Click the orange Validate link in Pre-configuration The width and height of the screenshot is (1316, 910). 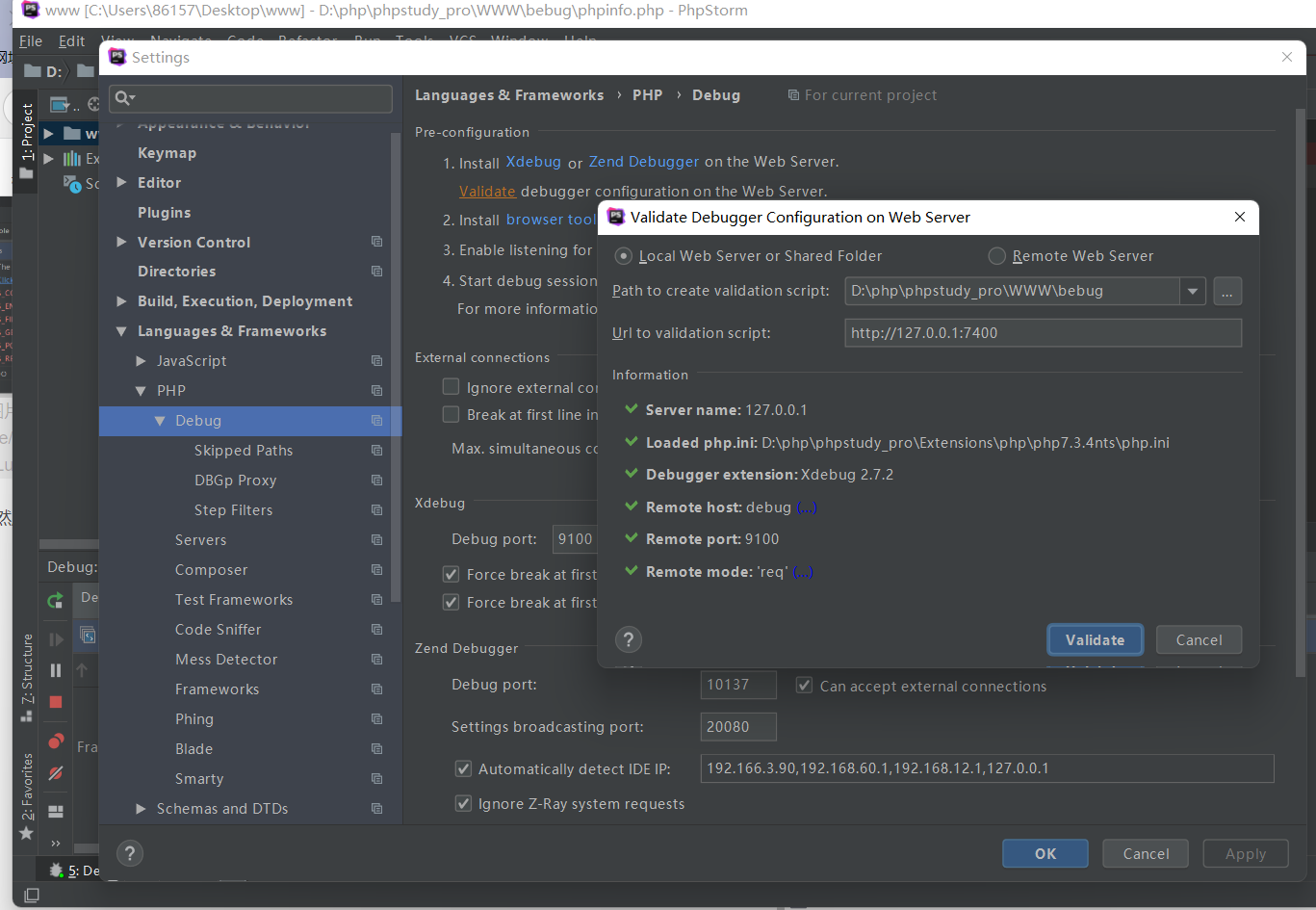pyautogui.click(x=487, y=192)
